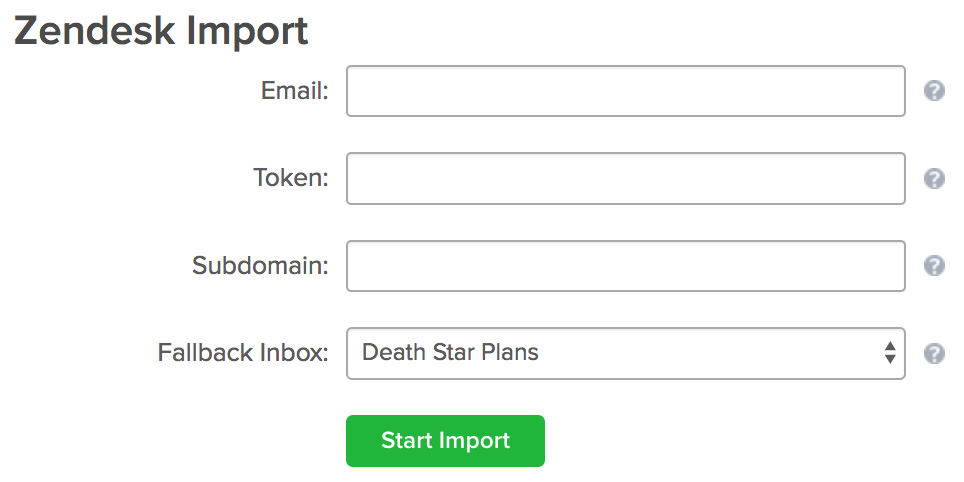Open the help tooltip beside Email field
The image size is (964, 482).
[934, 91]
